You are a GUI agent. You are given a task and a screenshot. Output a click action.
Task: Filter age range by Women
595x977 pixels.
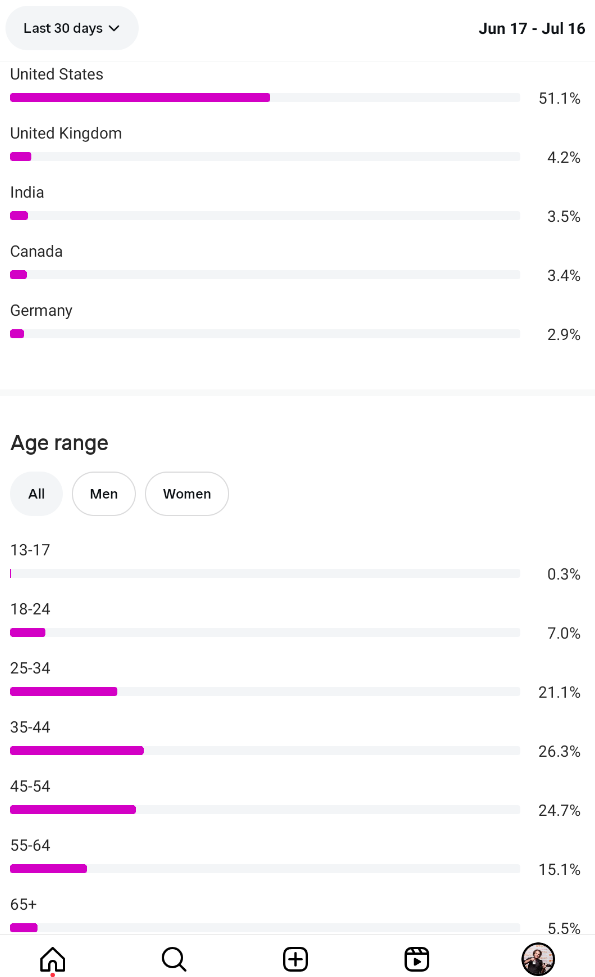[187, 493]
